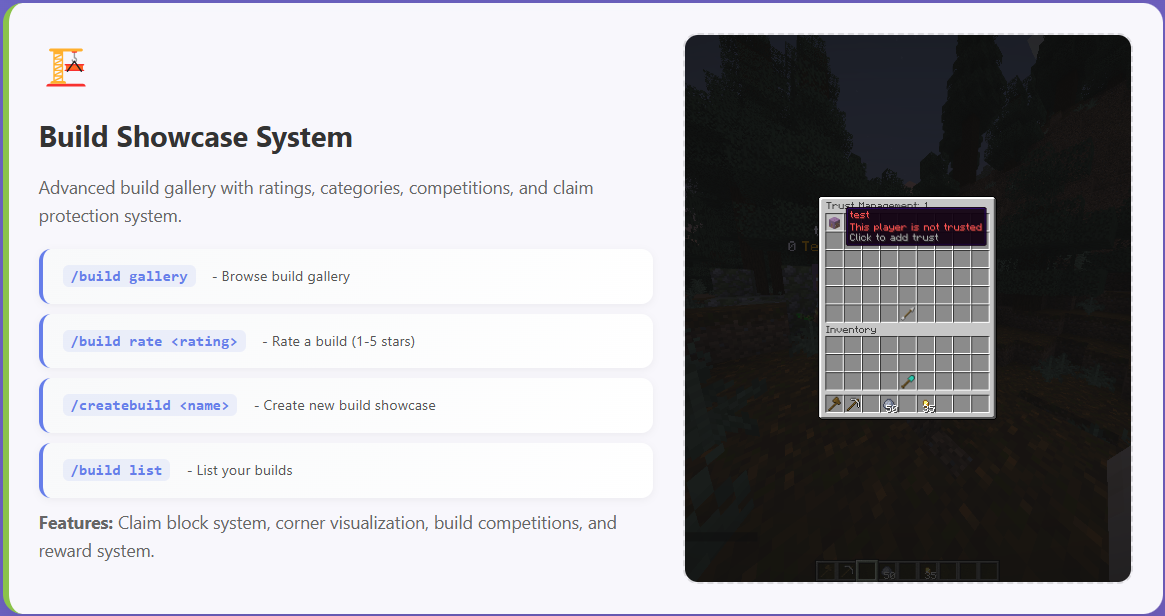Click the wooden mallet in the inventory
Image resolution: width=1165 pixels, height=616 pixels.
coord(834,403)
